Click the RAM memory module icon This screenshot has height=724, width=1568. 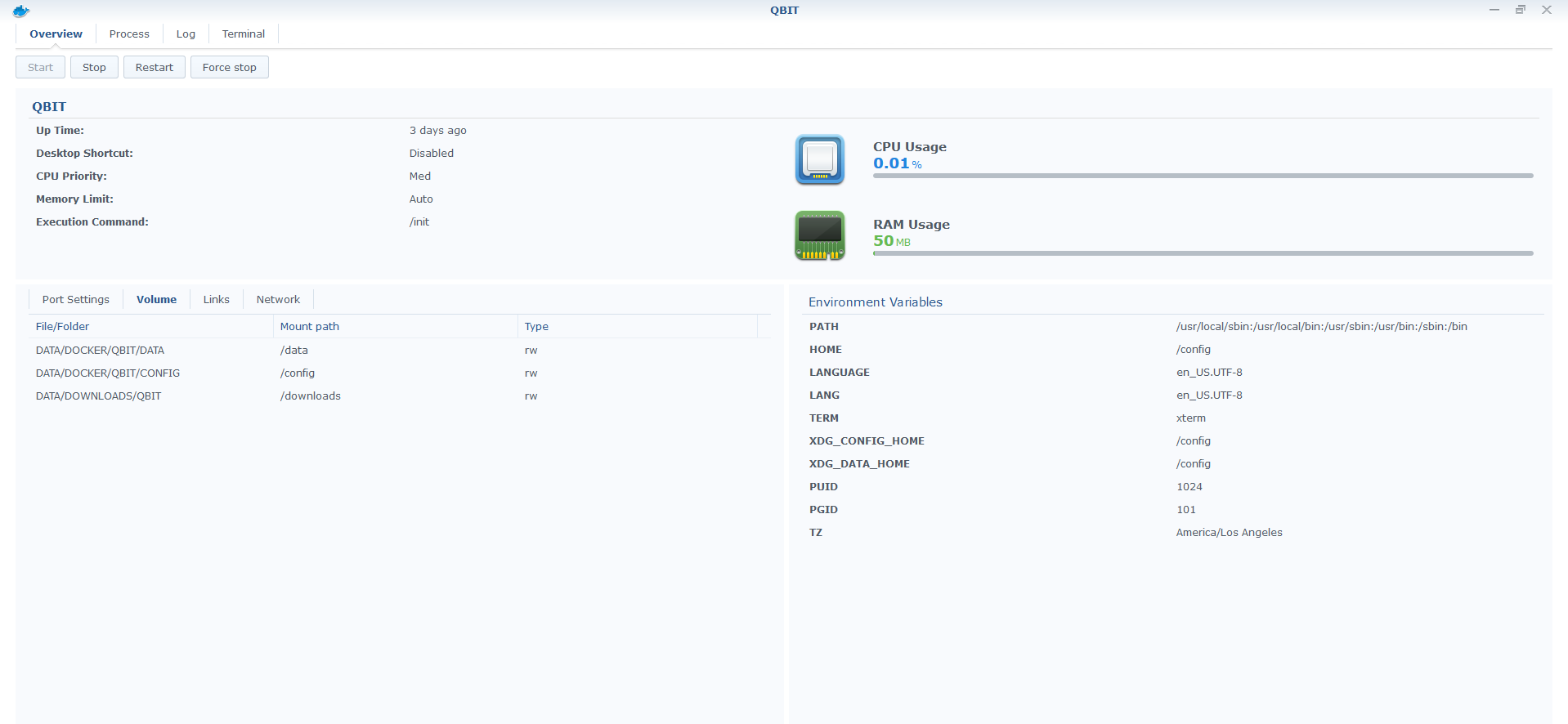[x=820, y=236]
